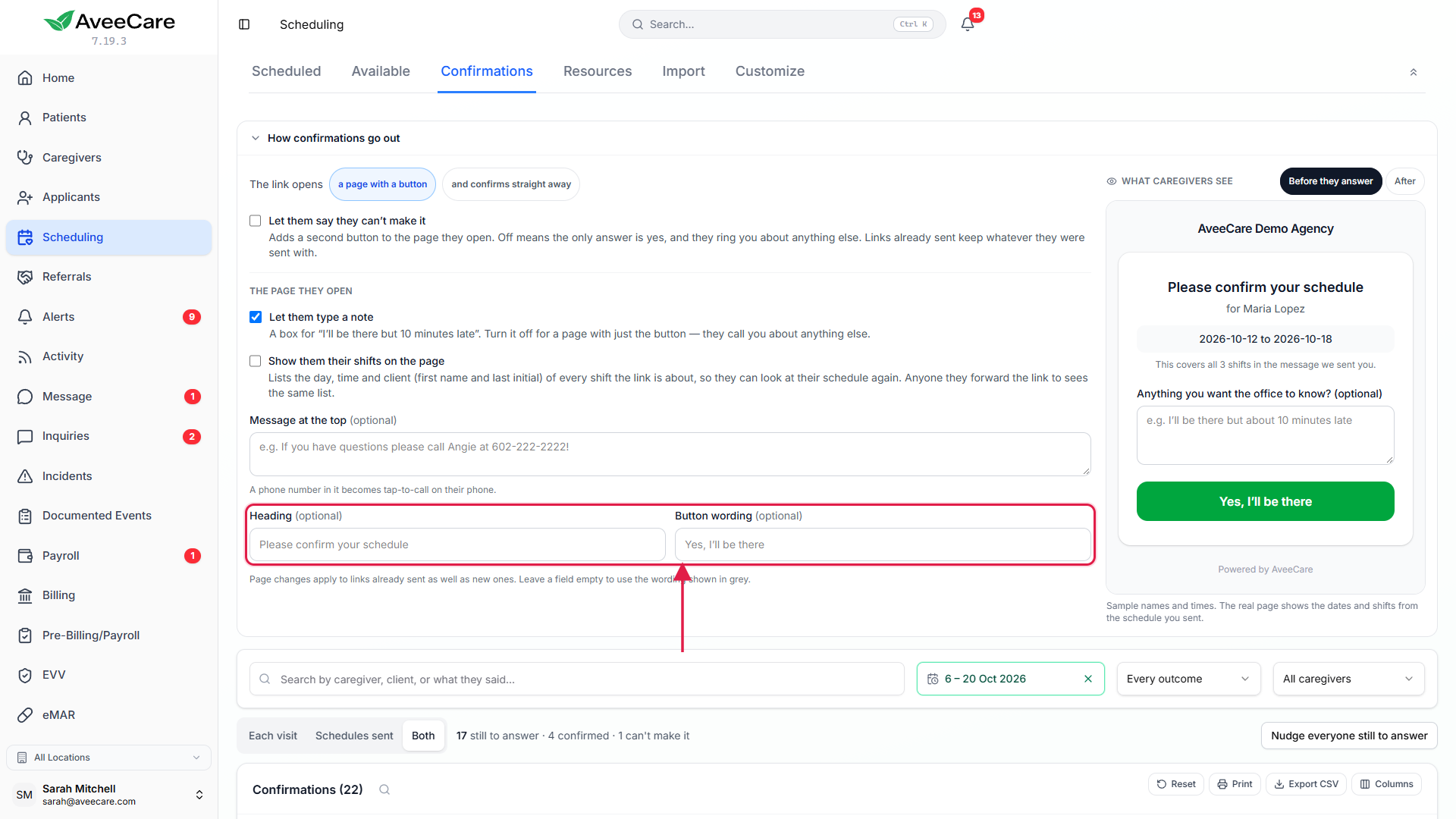
Task: Uncheck 'Let them type a note'
Action: (x=256, y=317)
